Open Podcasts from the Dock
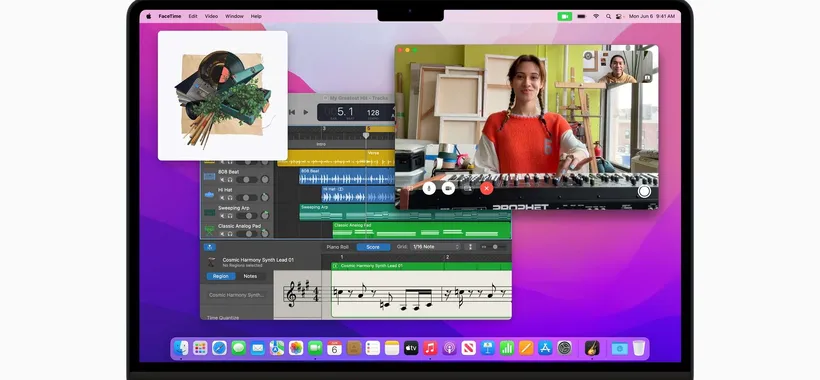Screen dimensions: 820x380 point(449,348)
